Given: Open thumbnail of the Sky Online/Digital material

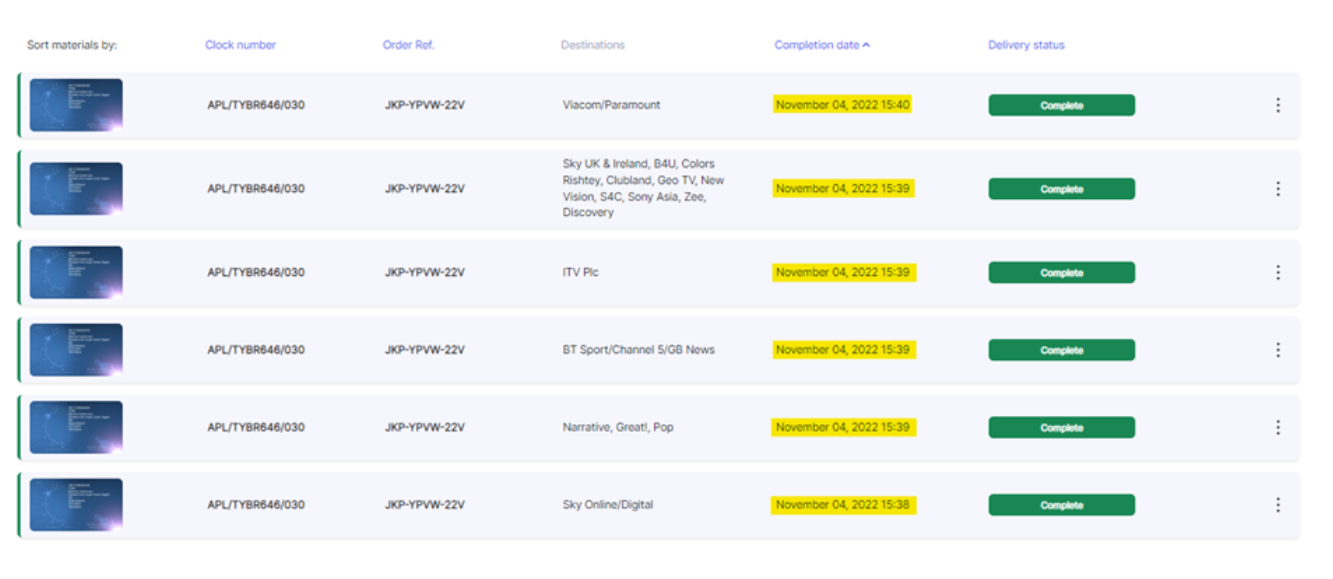Looking at the screenshot, I should 76,505.
